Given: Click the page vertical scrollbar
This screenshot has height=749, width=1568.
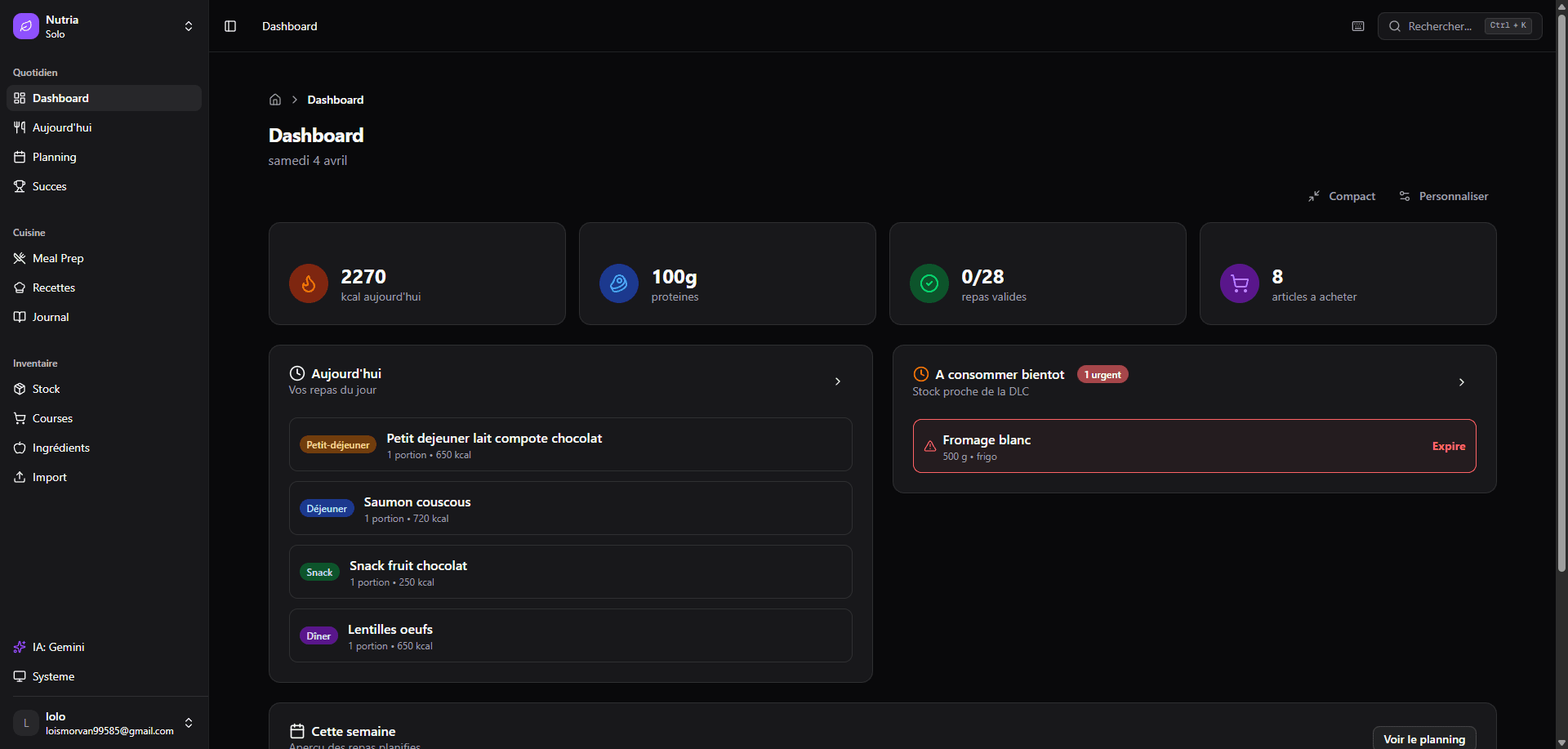Looking at the screenshot, I should (1561, 327).
